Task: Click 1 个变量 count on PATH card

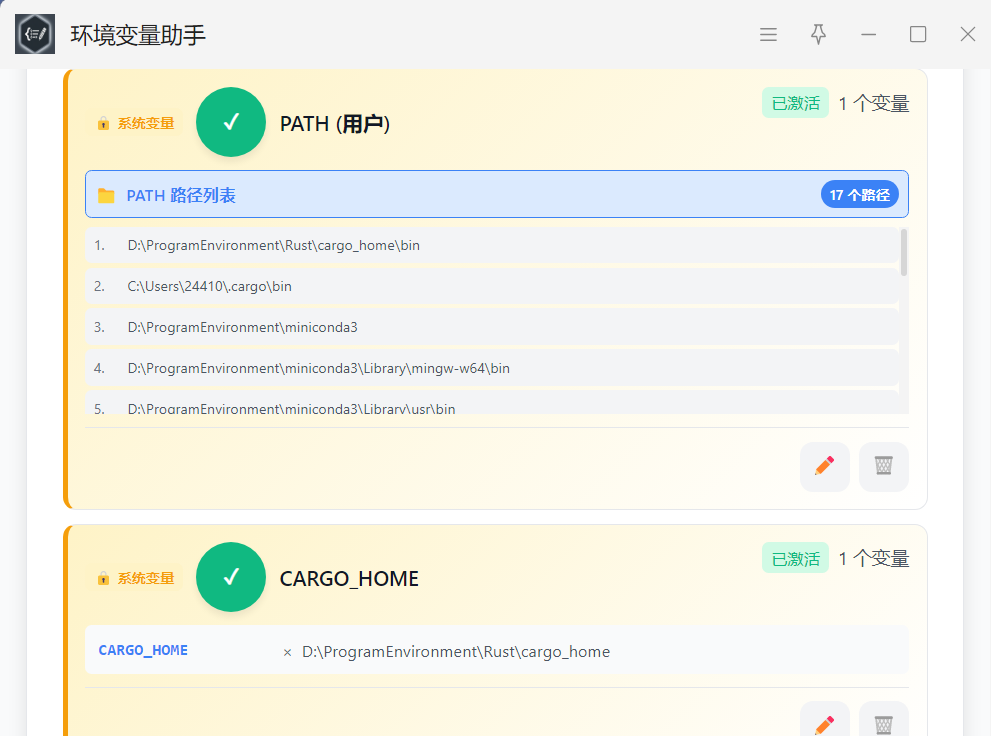Action: click(873, 103)
